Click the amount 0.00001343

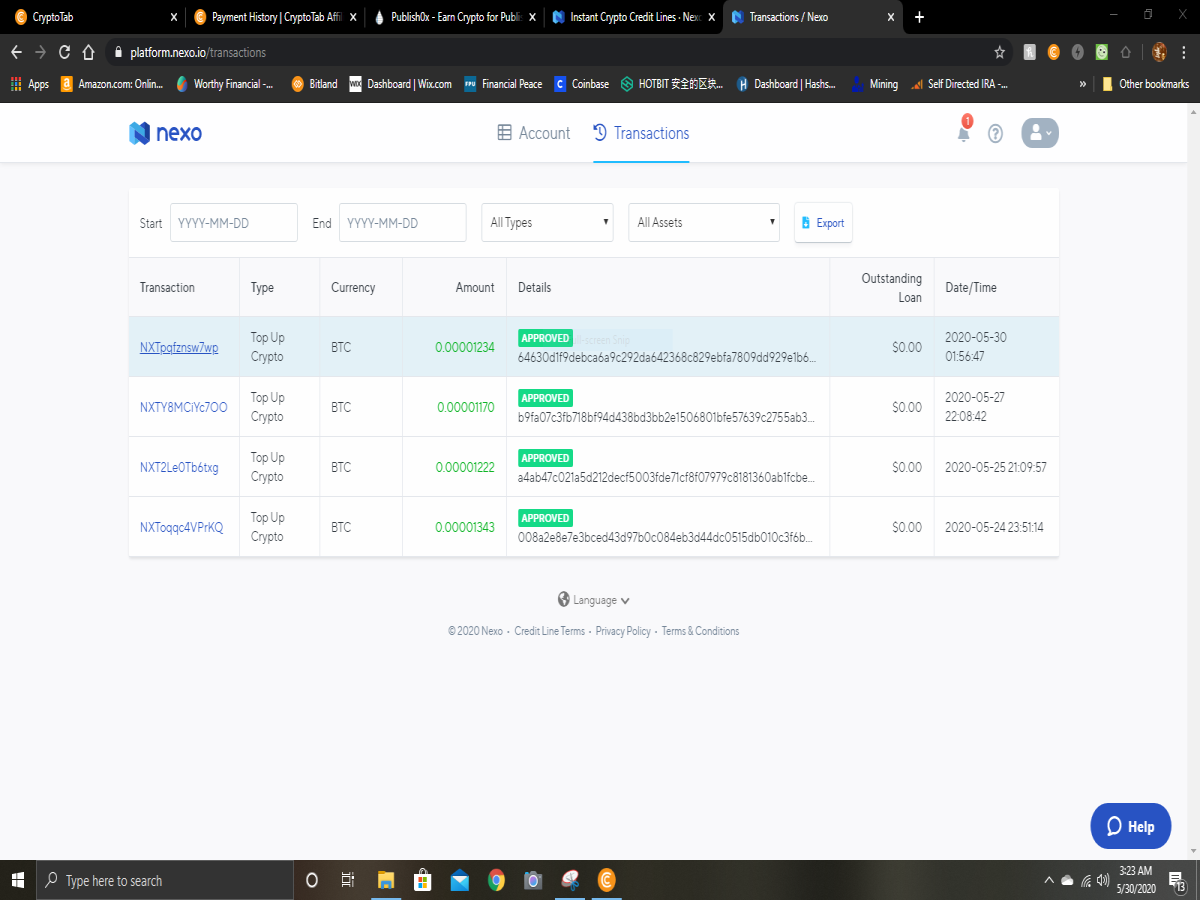coord(465,527)
